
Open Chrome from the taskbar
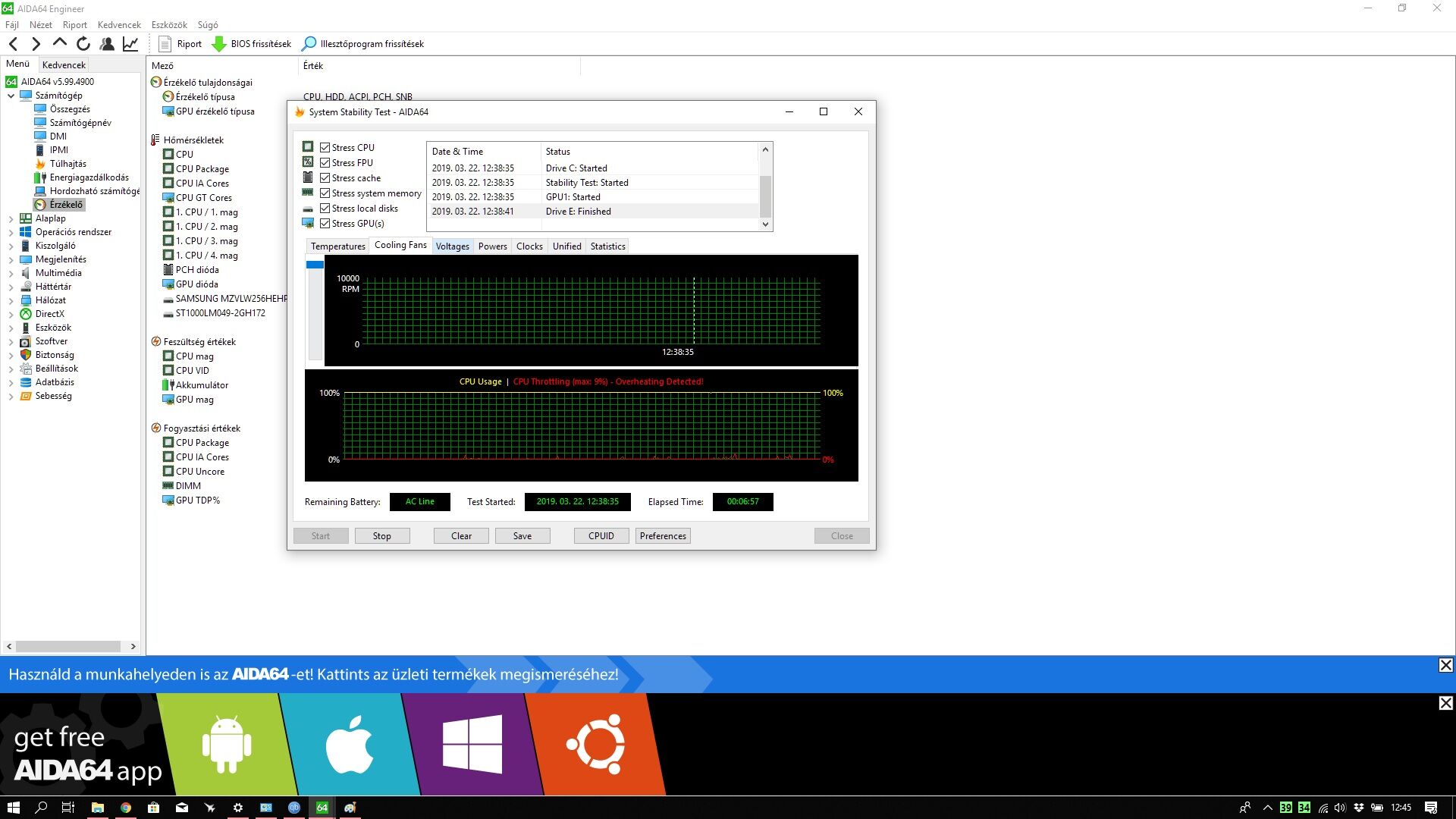[126, 808]
